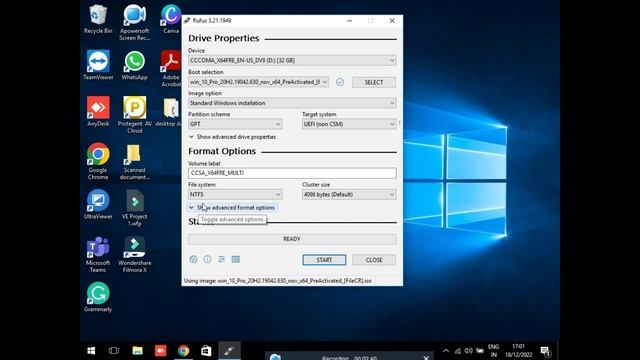This screenshot has width=640, height=360.
Task: Open Task View on taskbar
Action: click(x=114, y=351)
